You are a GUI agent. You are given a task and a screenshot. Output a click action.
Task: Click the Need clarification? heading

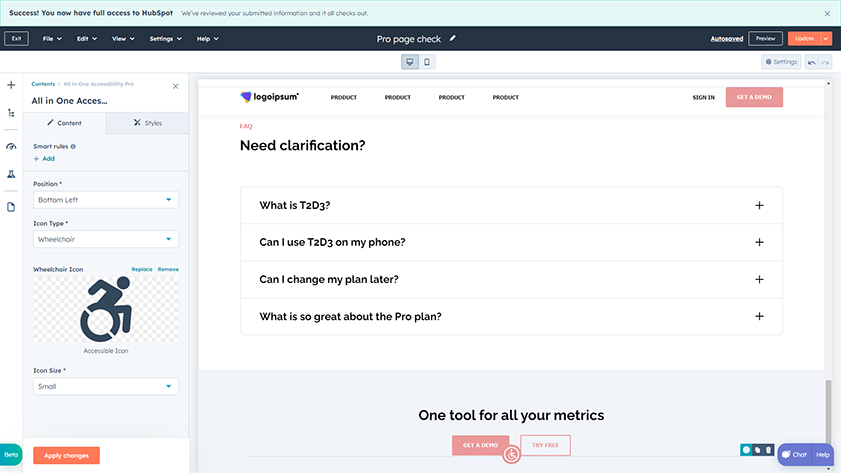click(x=303, y=145)
